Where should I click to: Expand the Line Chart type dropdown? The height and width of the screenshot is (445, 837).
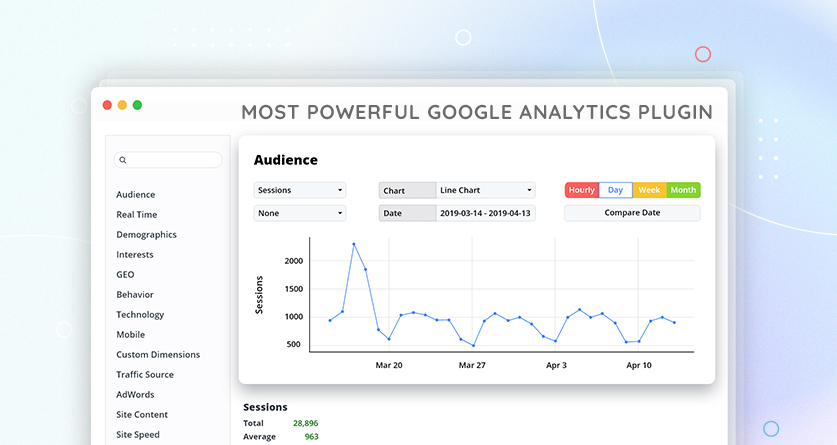pos(486,190)
